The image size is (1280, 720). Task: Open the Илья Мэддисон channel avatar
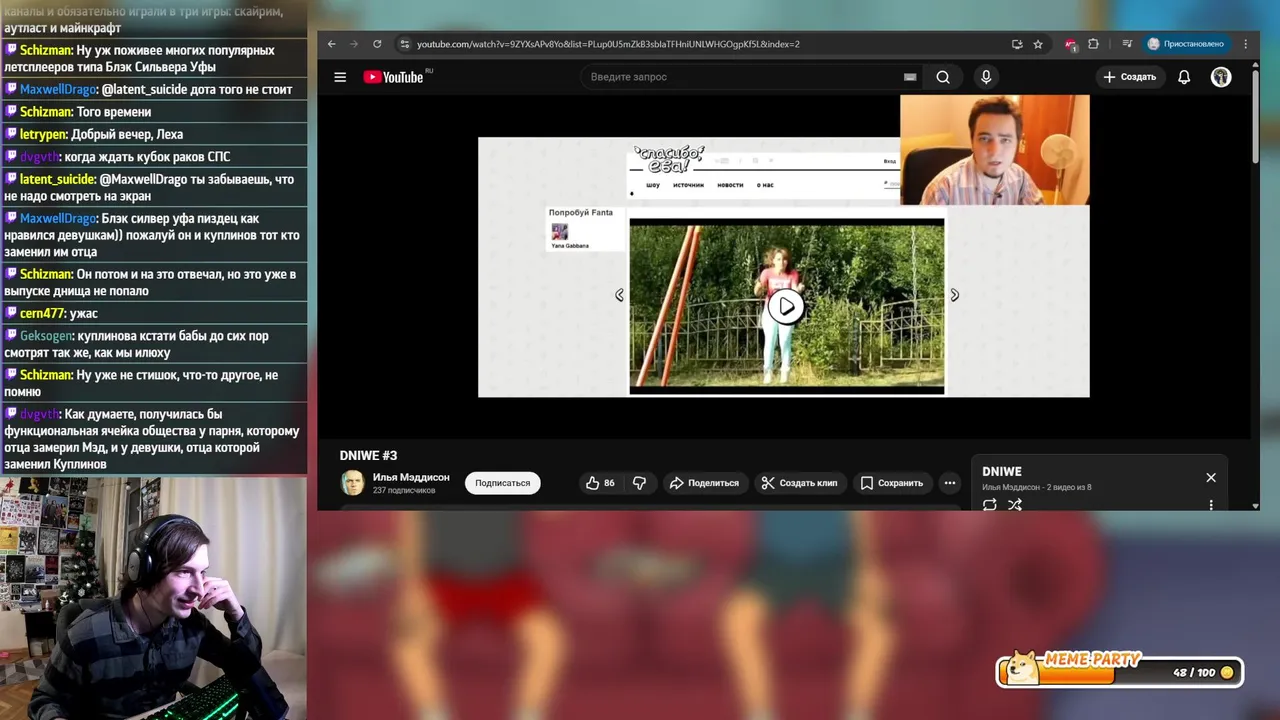click(x=352, y=483)
